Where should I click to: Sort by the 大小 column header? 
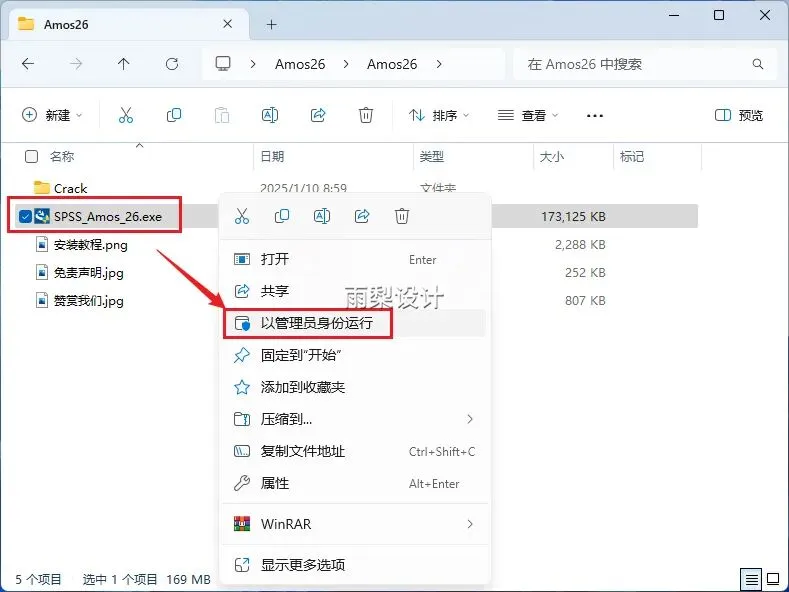point(552,157)
